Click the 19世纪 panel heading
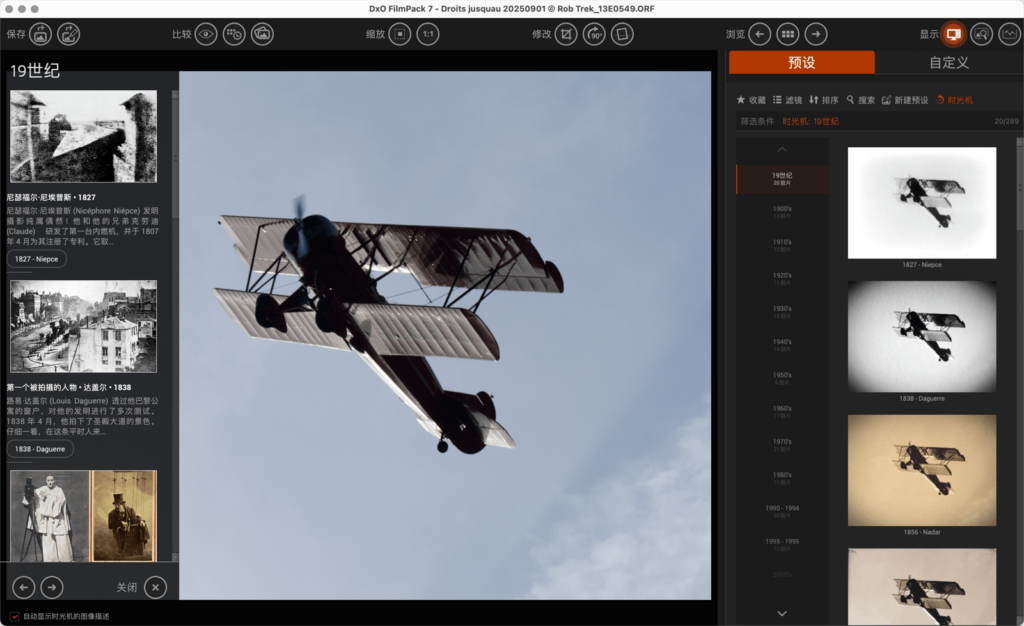This screenshot has height=626, width=1024. pyautogui.click(x=35, y=70)
